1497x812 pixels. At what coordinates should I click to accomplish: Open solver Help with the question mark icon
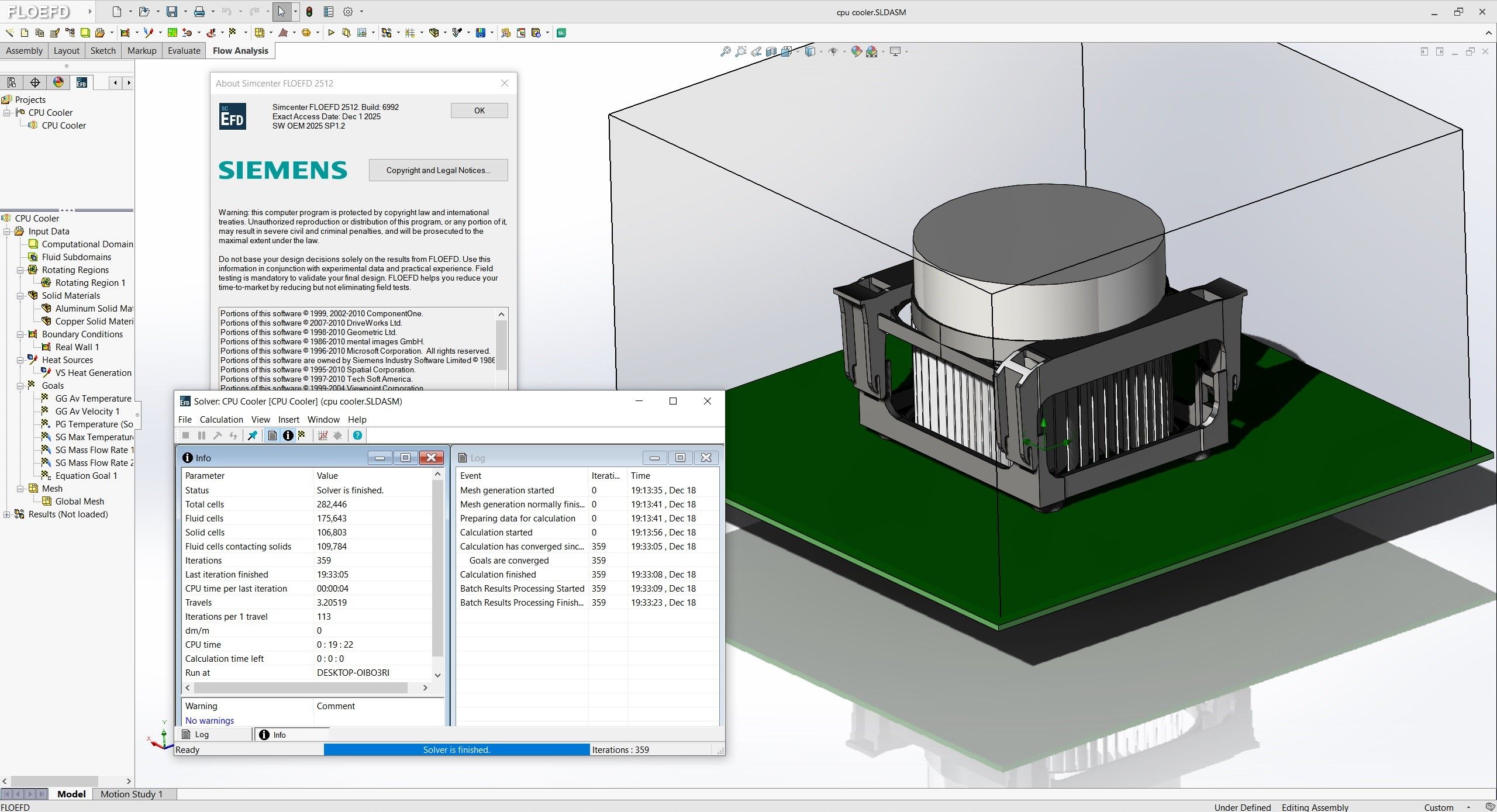(357, 436)
